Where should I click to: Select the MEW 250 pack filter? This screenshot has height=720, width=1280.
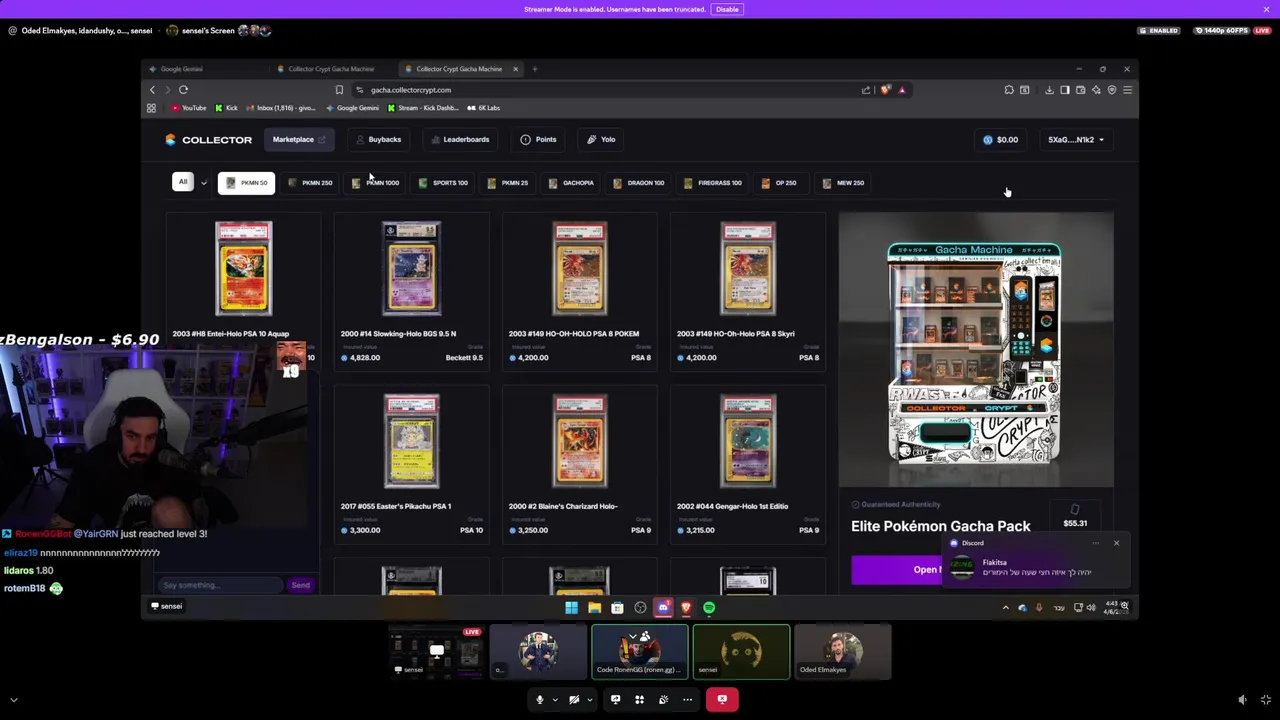(x=843, y=183)
